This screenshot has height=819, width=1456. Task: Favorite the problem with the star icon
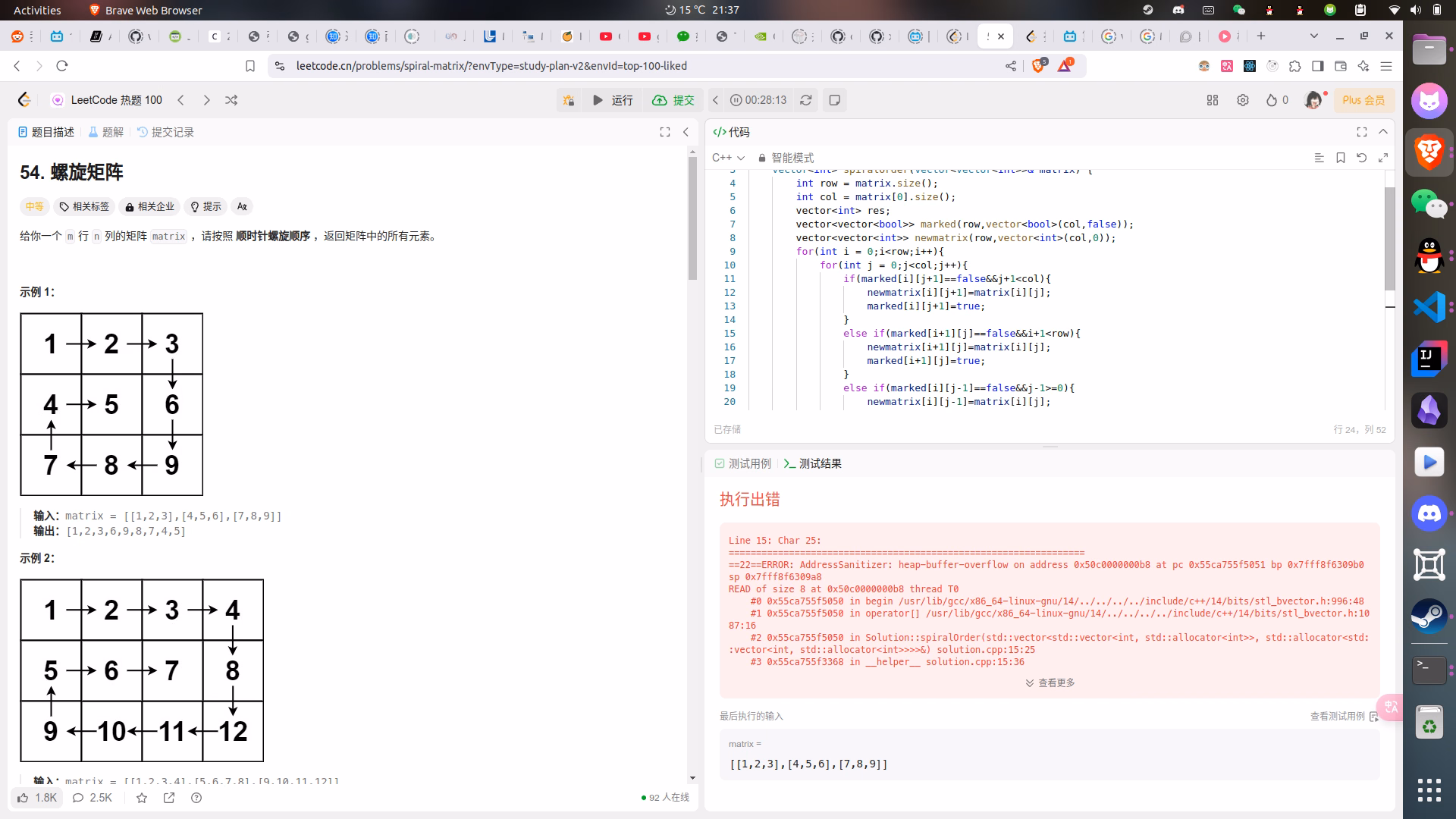click(142, 798)
